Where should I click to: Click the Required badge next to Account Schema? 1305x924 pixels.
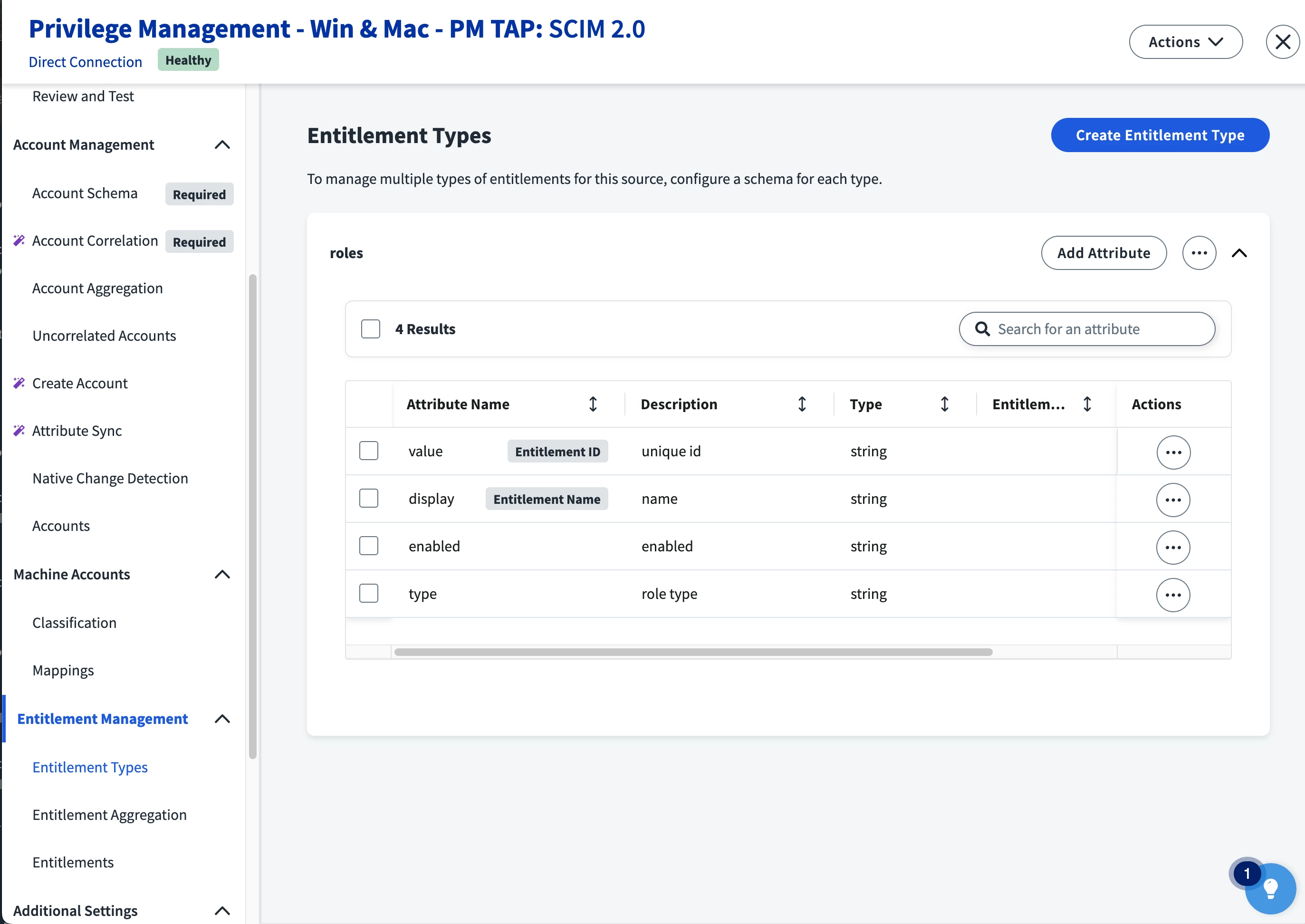pos(199,194)
